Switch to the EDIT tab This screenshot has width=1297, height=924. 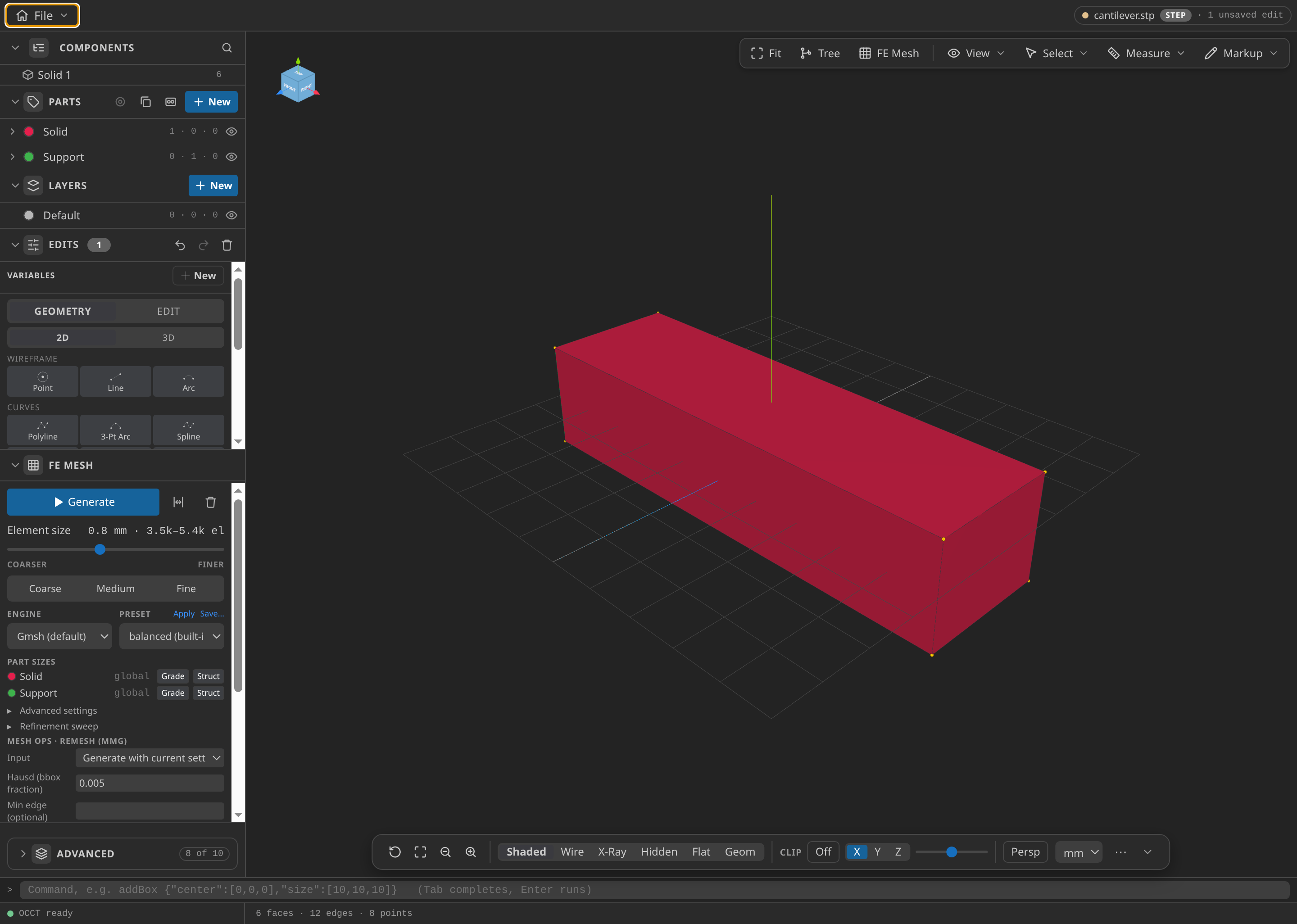click(x=168, y=311)
